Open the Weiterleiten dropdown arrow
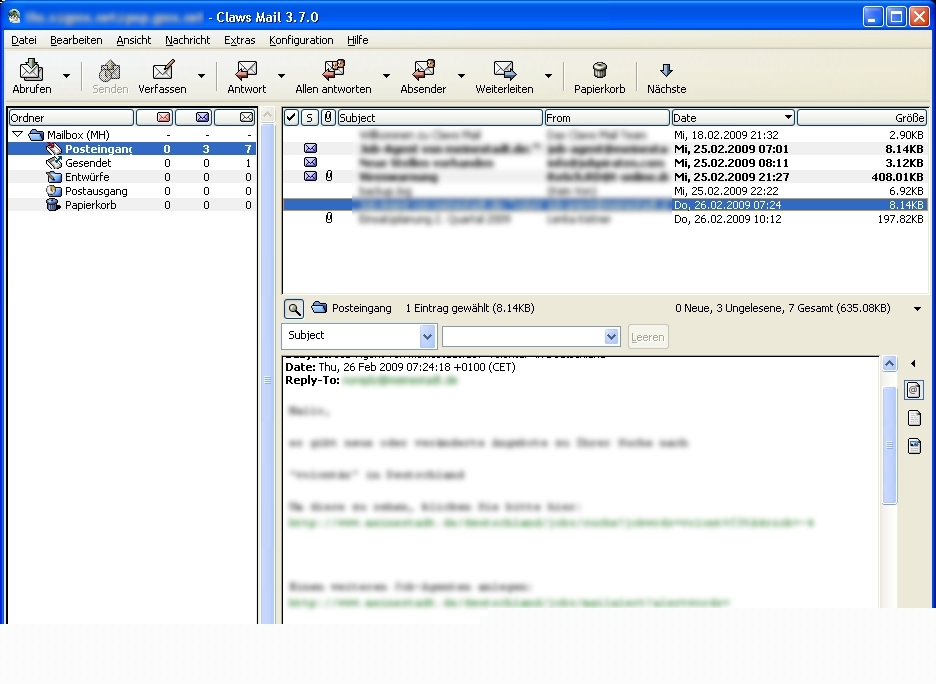The height and width of the screenshot is (684, 936). (548, 76)
